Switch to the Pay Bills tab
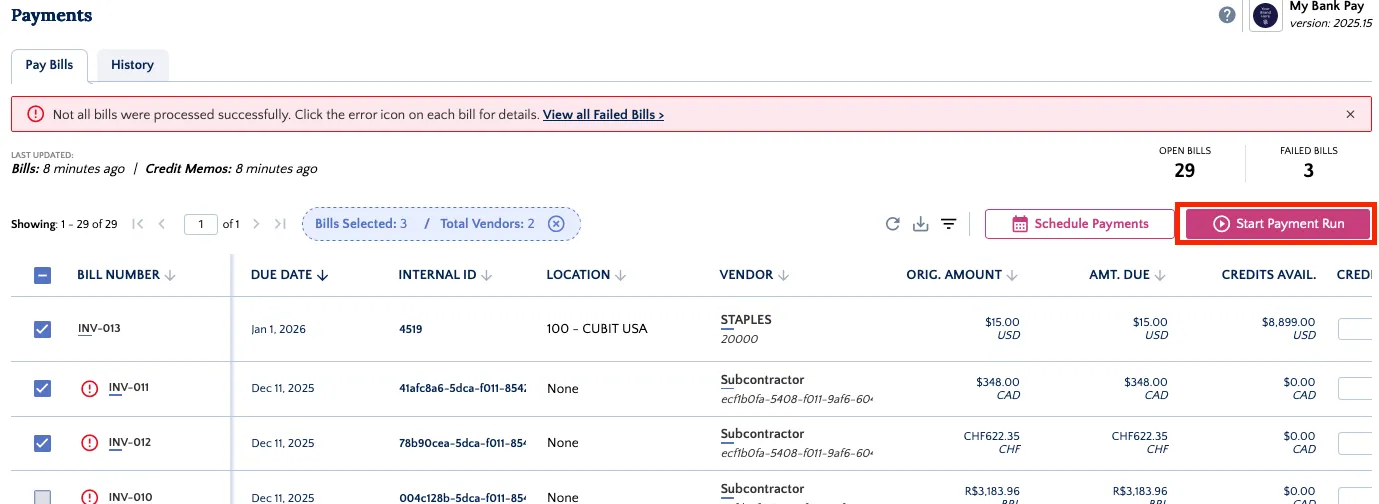Viewport: 1379px width, 504px height. (x=49, y=65)
